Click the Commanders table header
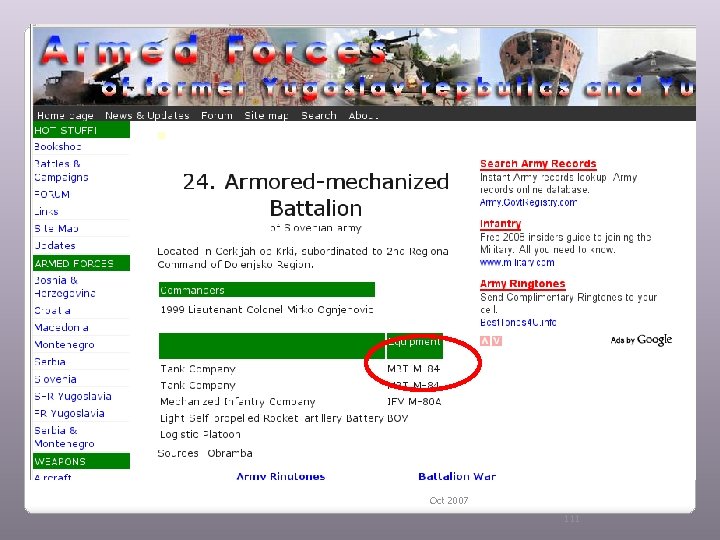Screen dimensions: 720x540 [267, 290]
